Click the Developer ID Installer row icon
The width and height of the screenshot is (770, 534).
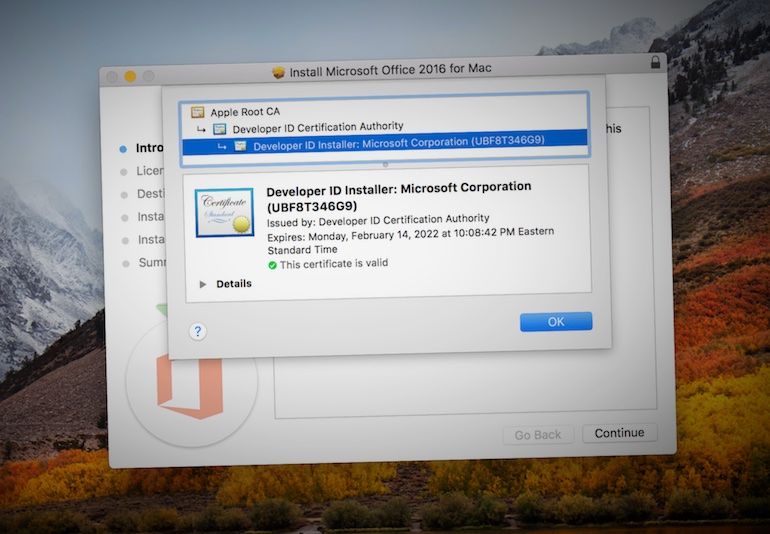pyautogui.click(x=241, y=145)
